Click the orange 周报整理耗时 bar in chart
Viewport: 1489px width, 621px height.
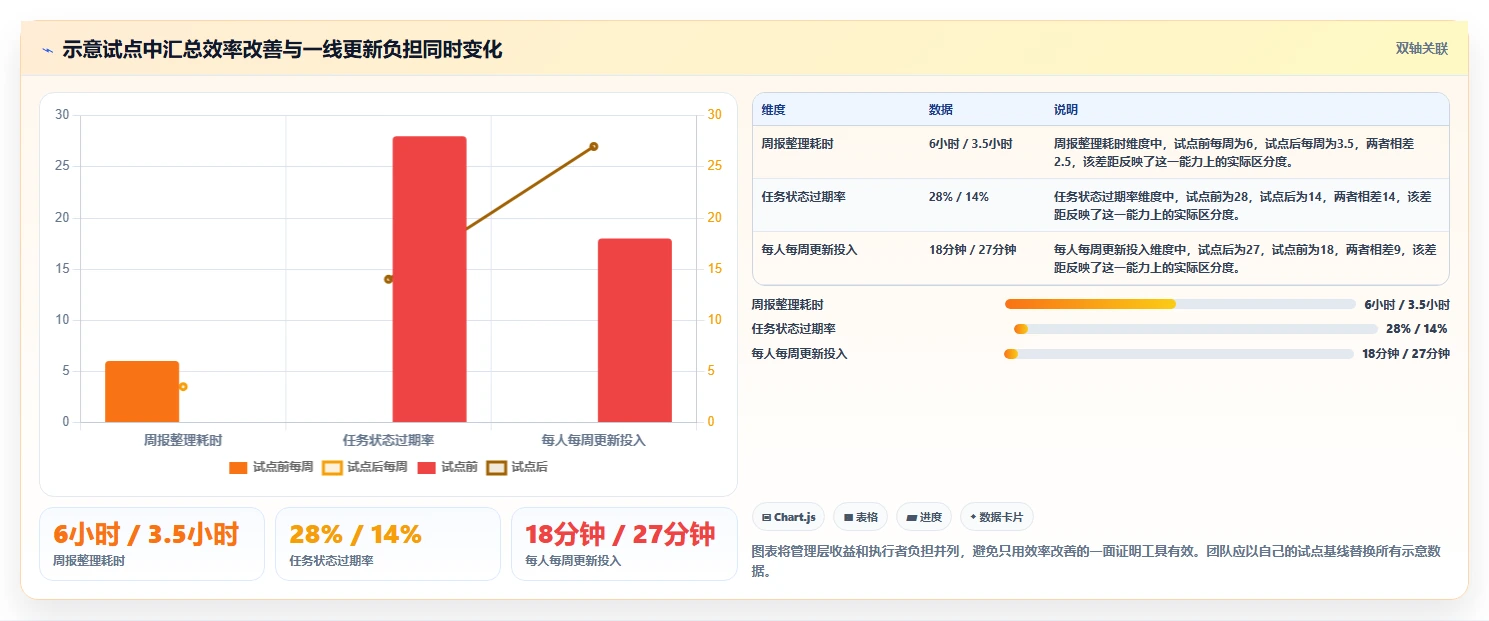(142, 391)
